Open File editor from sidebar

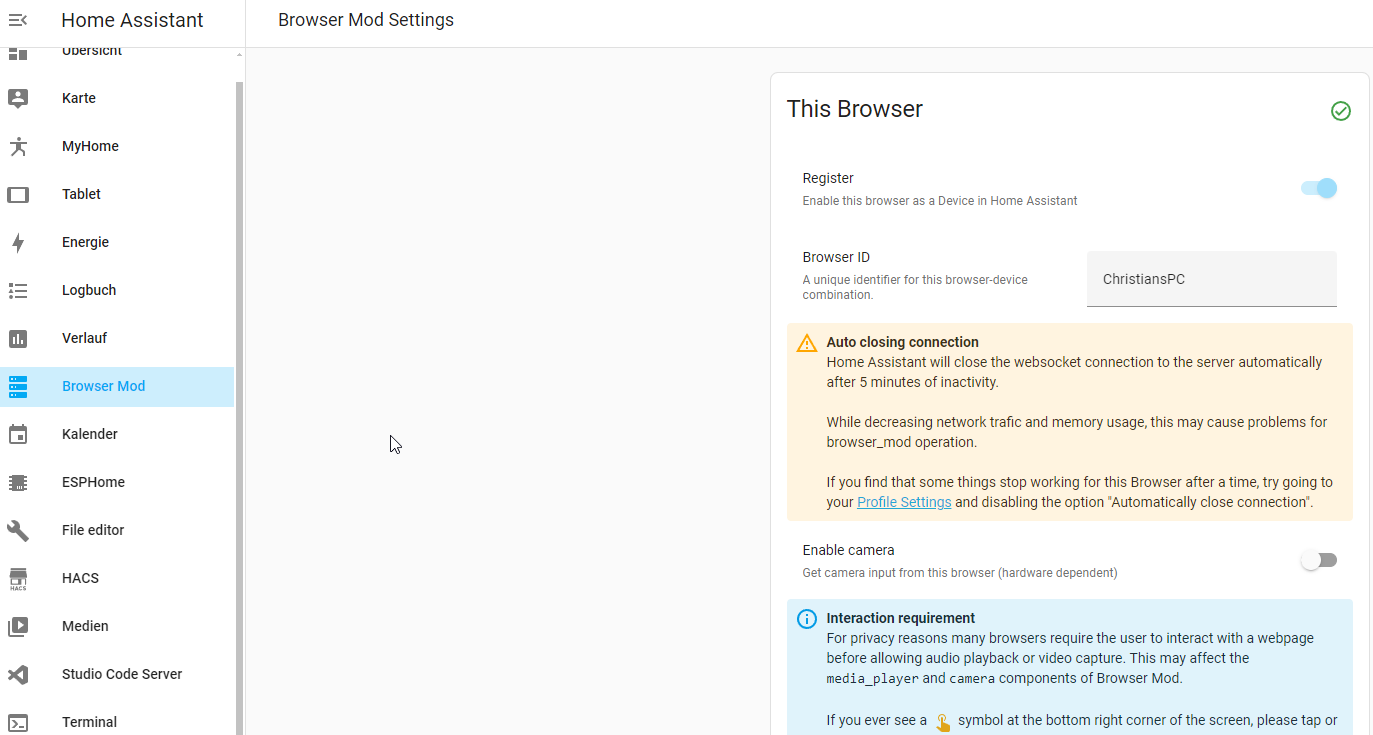coord(93,530)
